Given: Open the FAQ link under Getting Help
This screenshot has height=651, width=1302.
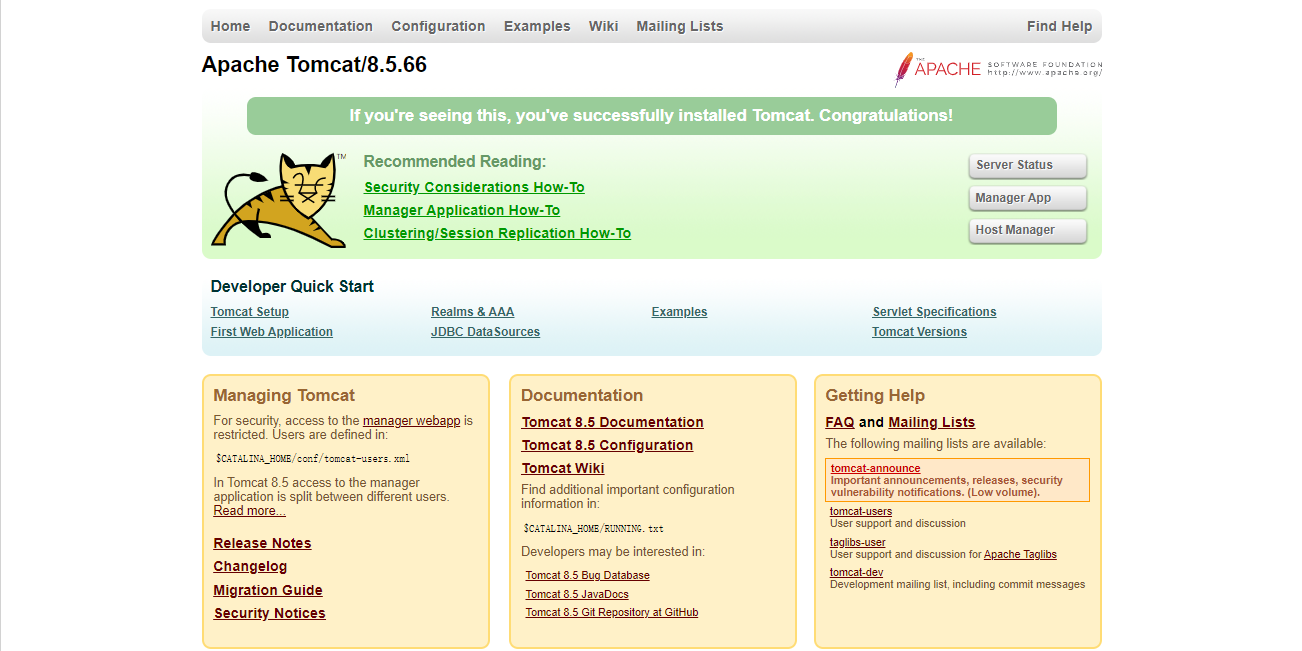Looking at the screenshot, I should (840, 422).
